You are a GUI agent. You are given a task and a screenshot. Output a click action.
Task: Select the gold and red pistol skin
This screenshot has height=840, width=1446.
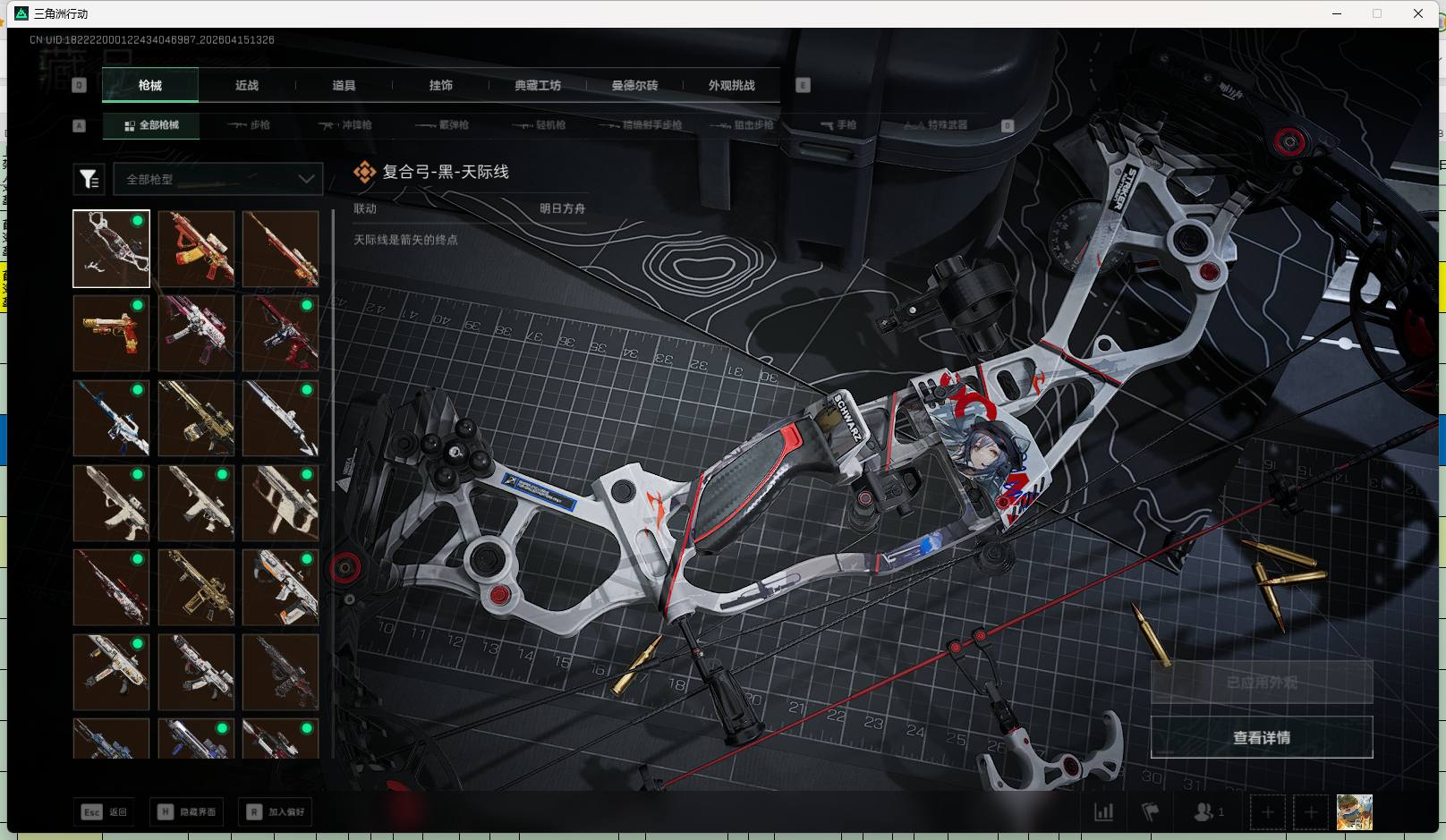click(x=111, y=334)
